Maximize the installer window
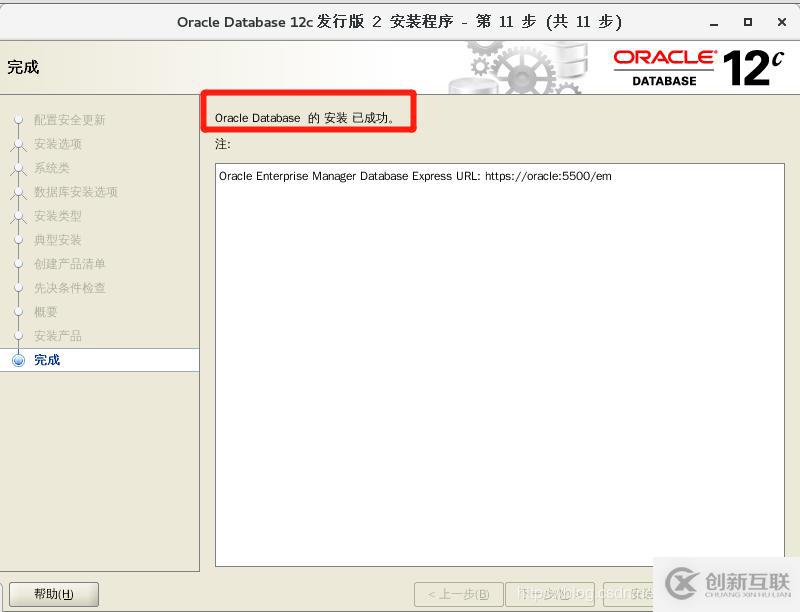The width and height of the screenshot is (800, 612). coord(747,21)
